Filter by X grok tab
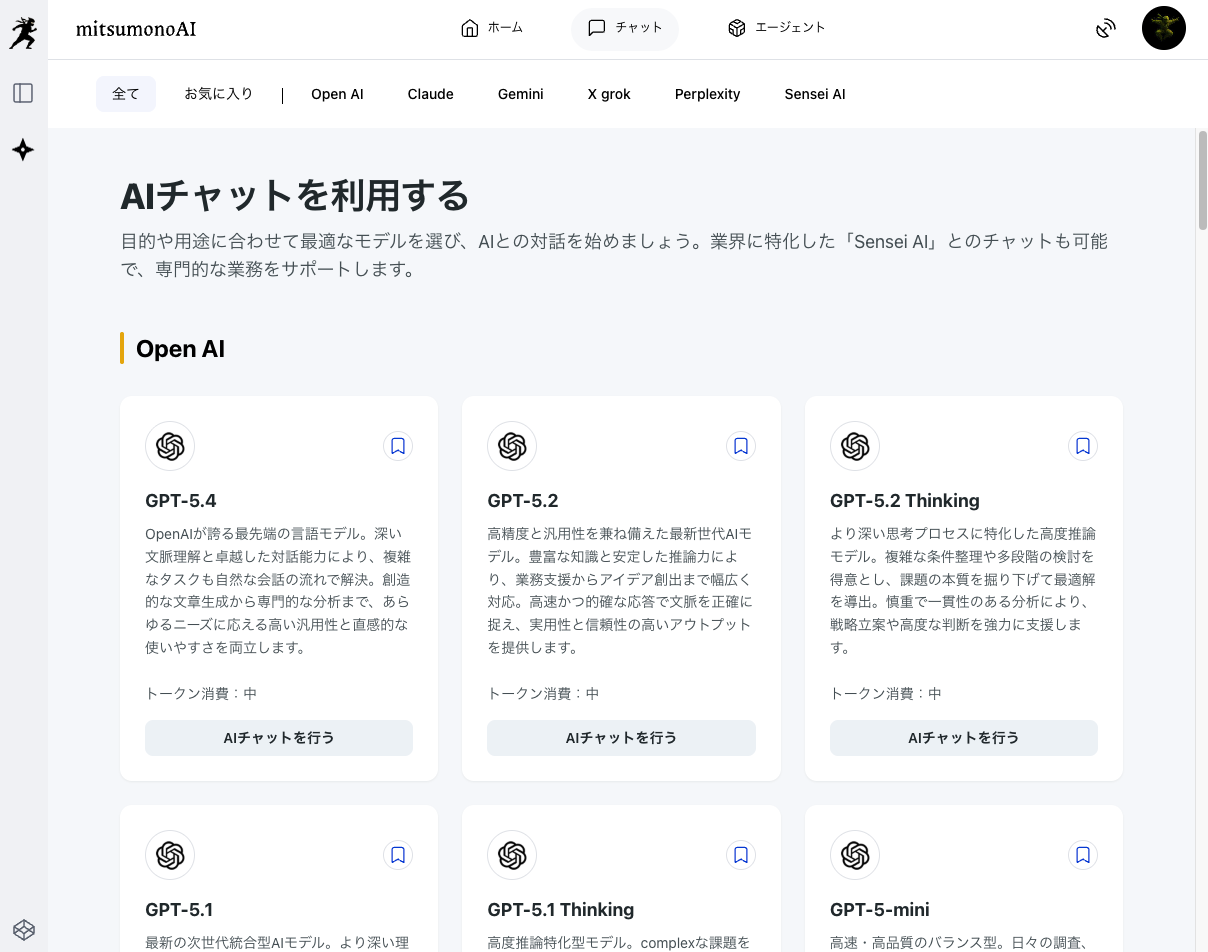The image size is (1208, 952). coord(609,94)
